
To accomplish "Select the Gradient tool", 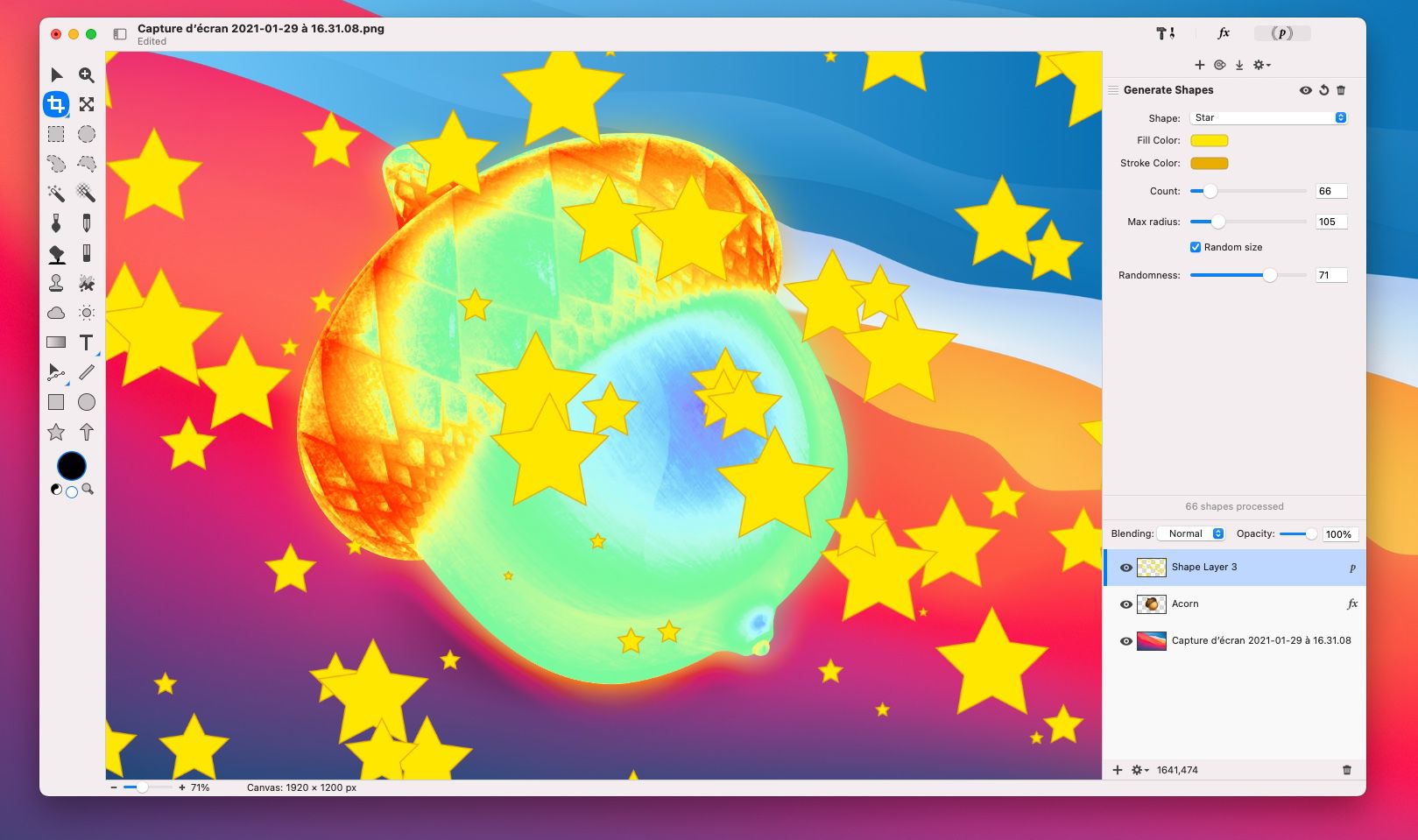I will pos(56,342).
